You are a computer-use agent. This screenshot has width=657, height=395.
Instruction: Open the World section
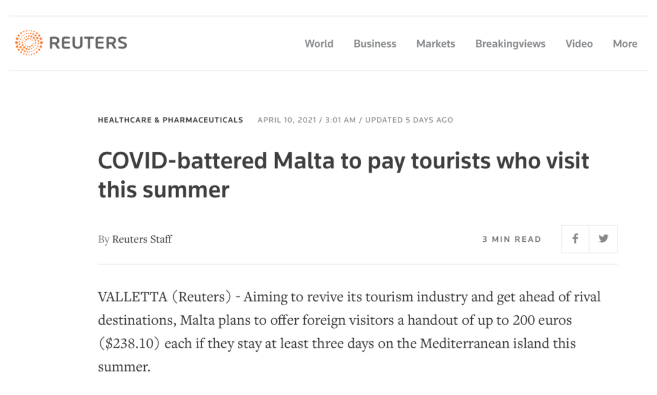pos(319,44)
